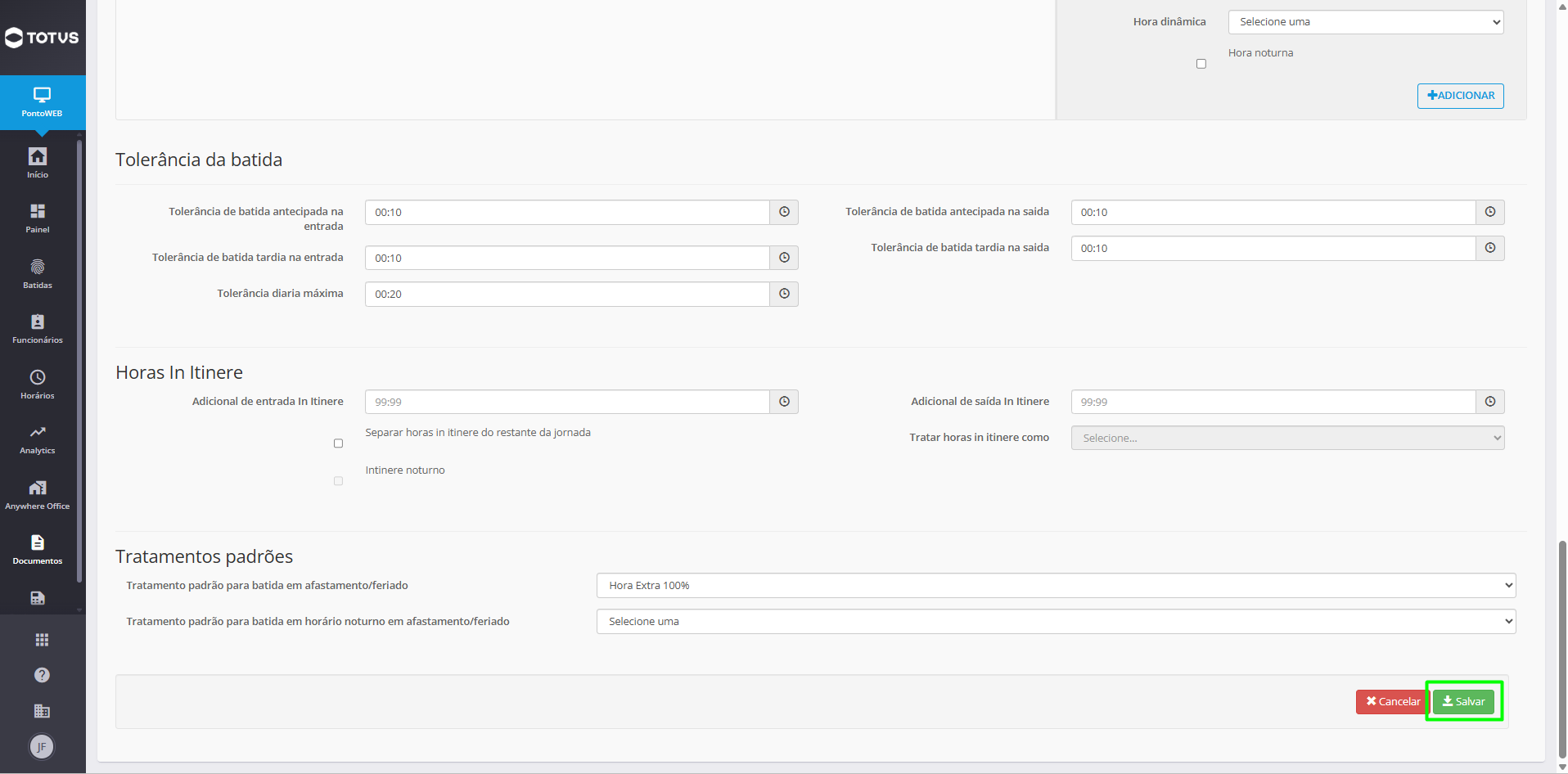1568x774 pixels.
Task: Click Separar horas in itinere label text
Action: (478, 433)
